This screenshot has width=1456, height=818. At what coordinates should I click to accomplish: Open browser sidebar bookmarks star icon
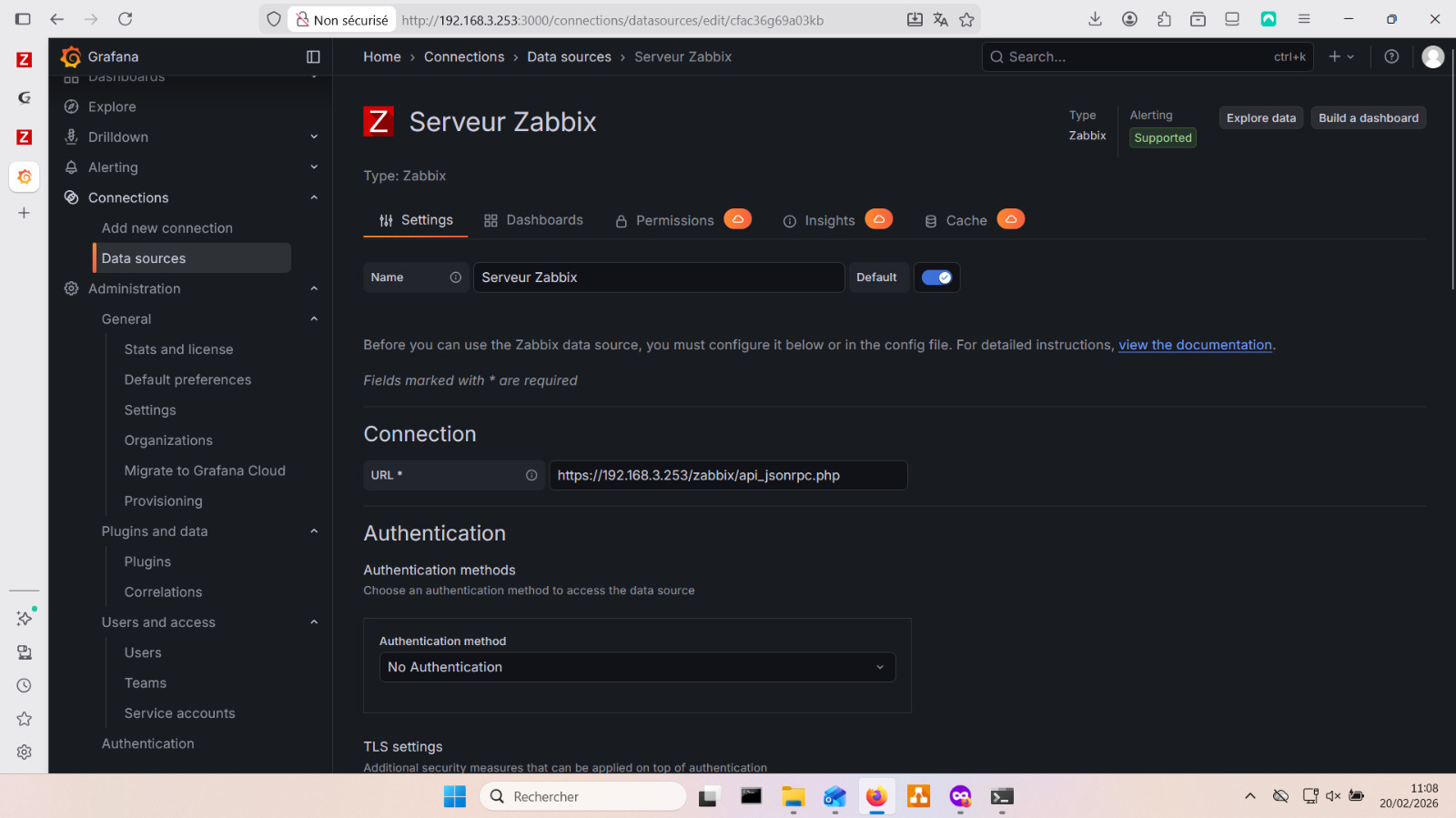click(25, 719)
